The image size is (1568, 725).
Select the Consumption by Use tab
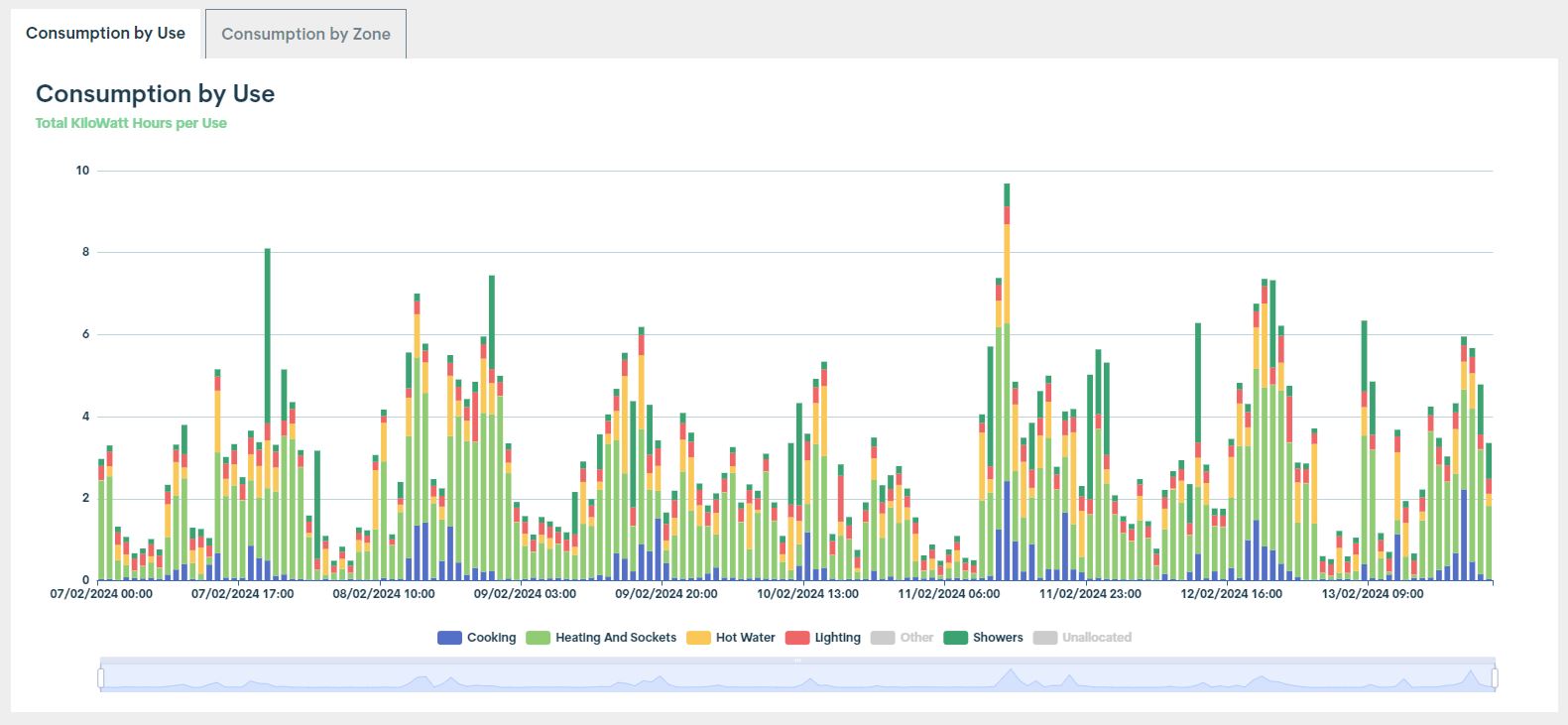pyautogui.click(x=105, y=33)
